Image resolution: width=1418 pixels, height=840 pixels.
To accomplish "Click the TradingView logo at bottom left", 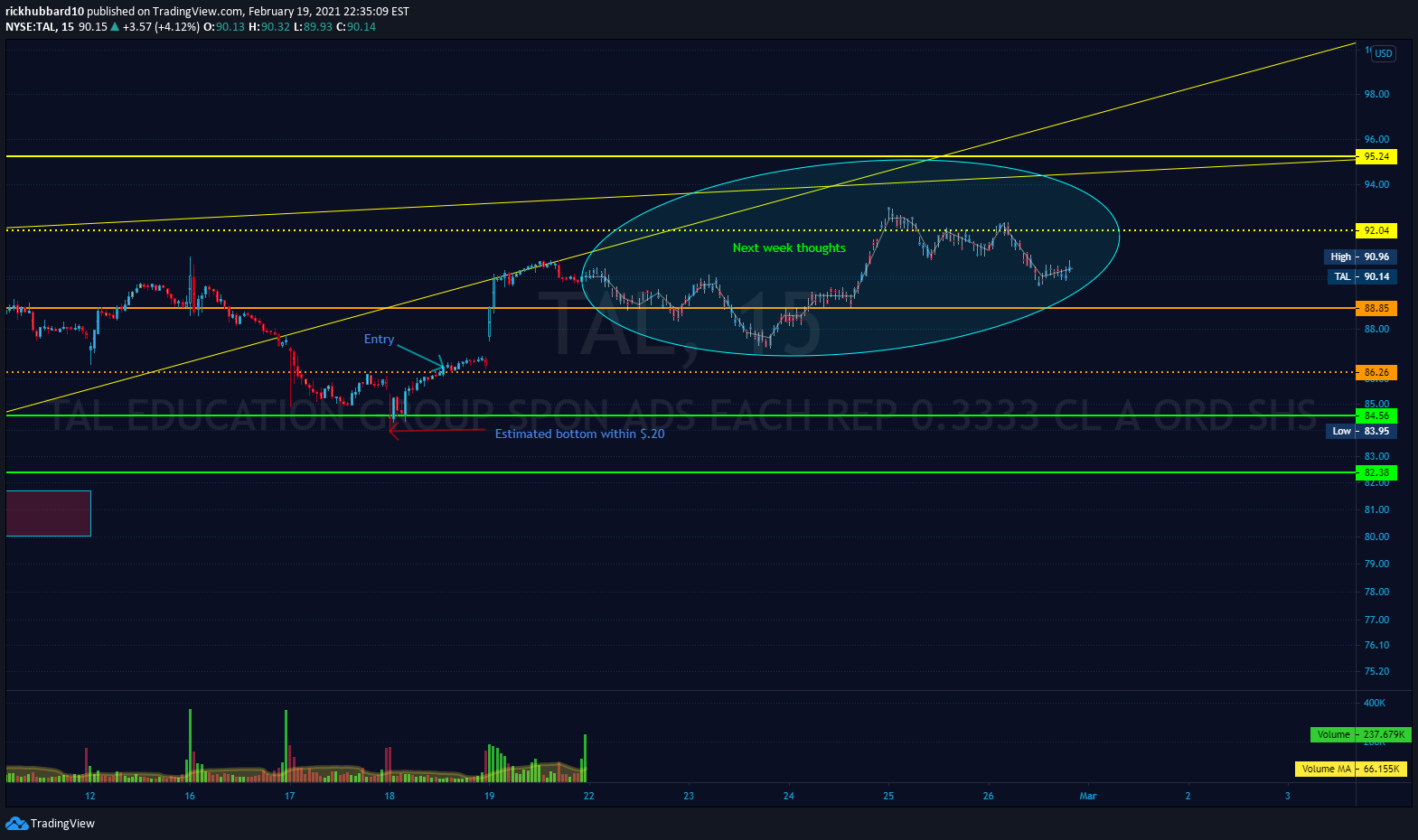I will (50, 823).
